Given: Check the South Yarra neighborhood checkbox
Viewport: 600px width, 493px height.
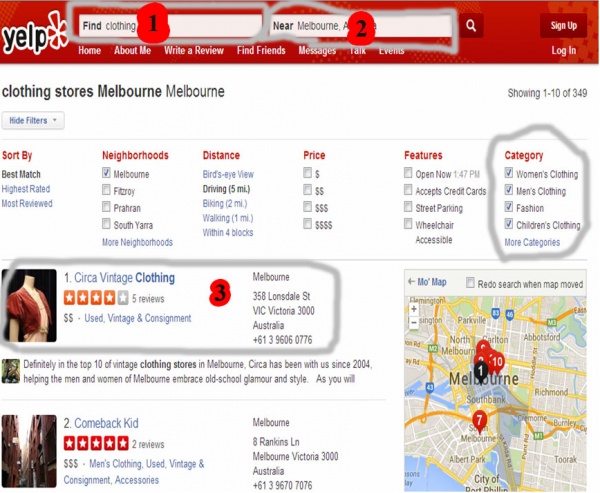Looking at the screenshot, I should [x=106, y=224].
